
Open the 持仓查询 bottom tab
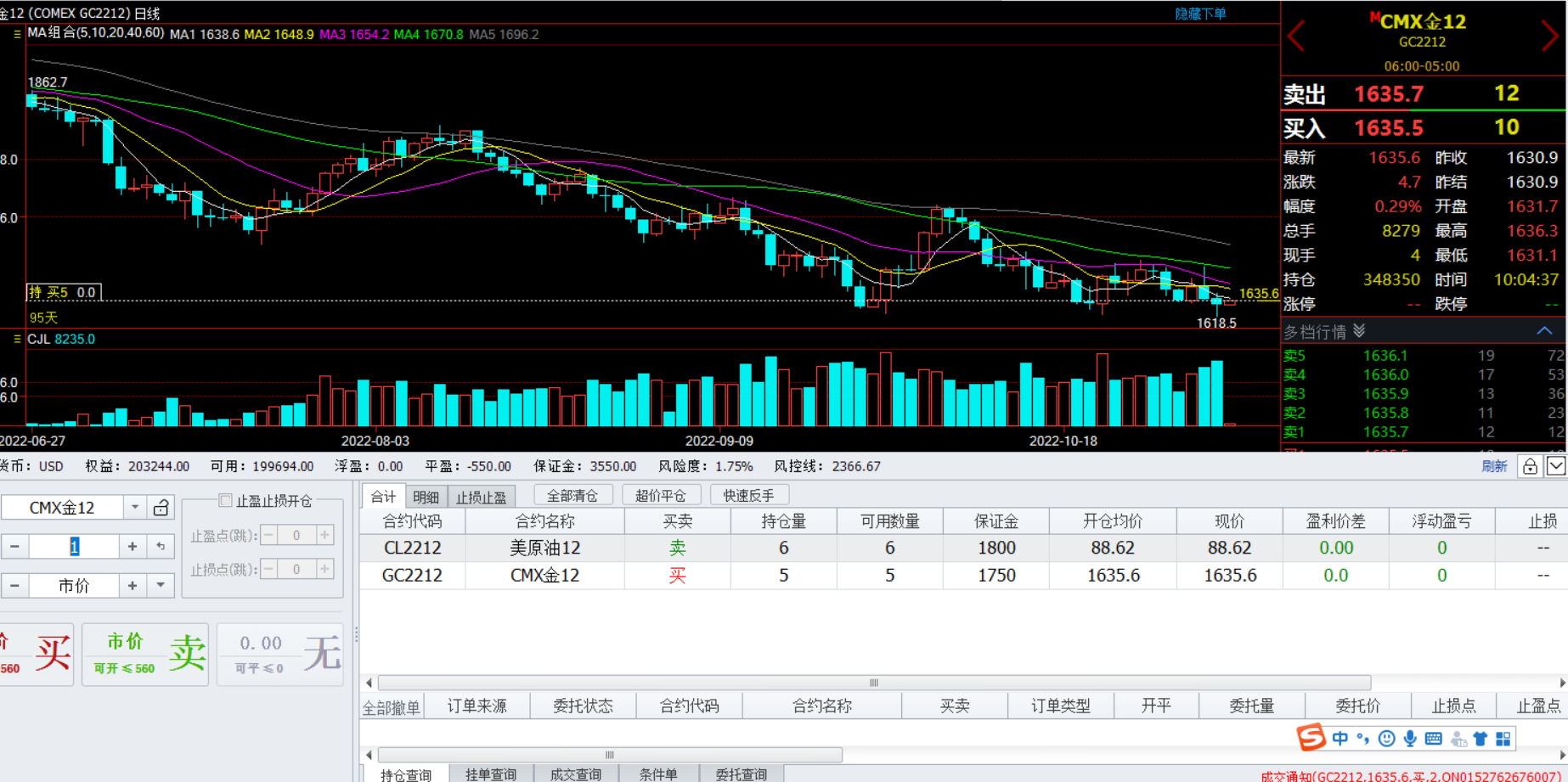406,774
